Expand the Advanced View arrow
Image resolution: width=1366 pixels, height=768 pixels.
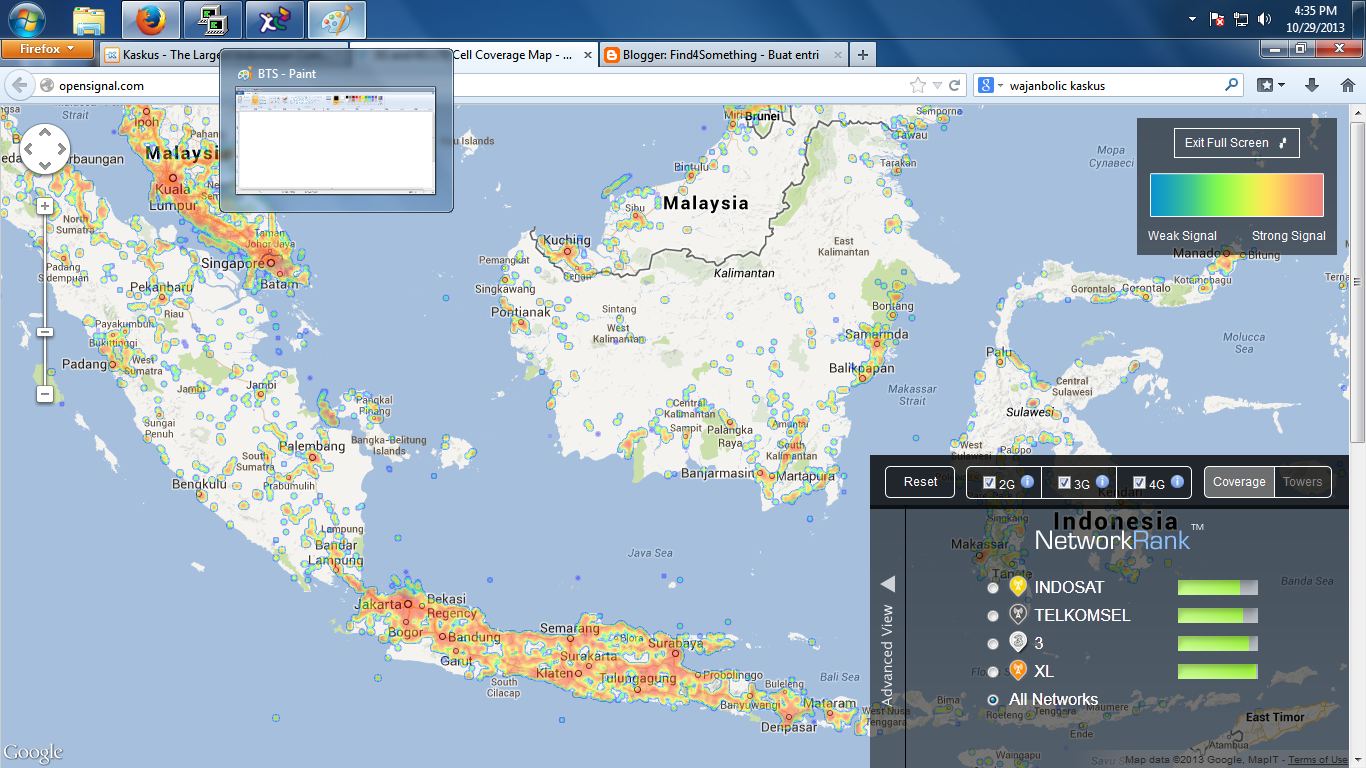point(887,584)
